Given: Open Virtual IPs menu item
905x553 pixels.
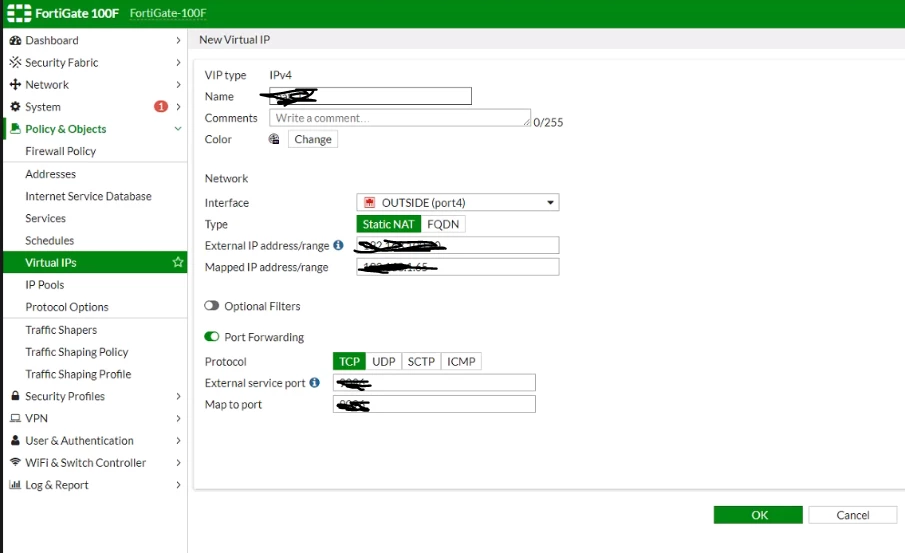Looking at the screenshot, I should pos(95,262).
